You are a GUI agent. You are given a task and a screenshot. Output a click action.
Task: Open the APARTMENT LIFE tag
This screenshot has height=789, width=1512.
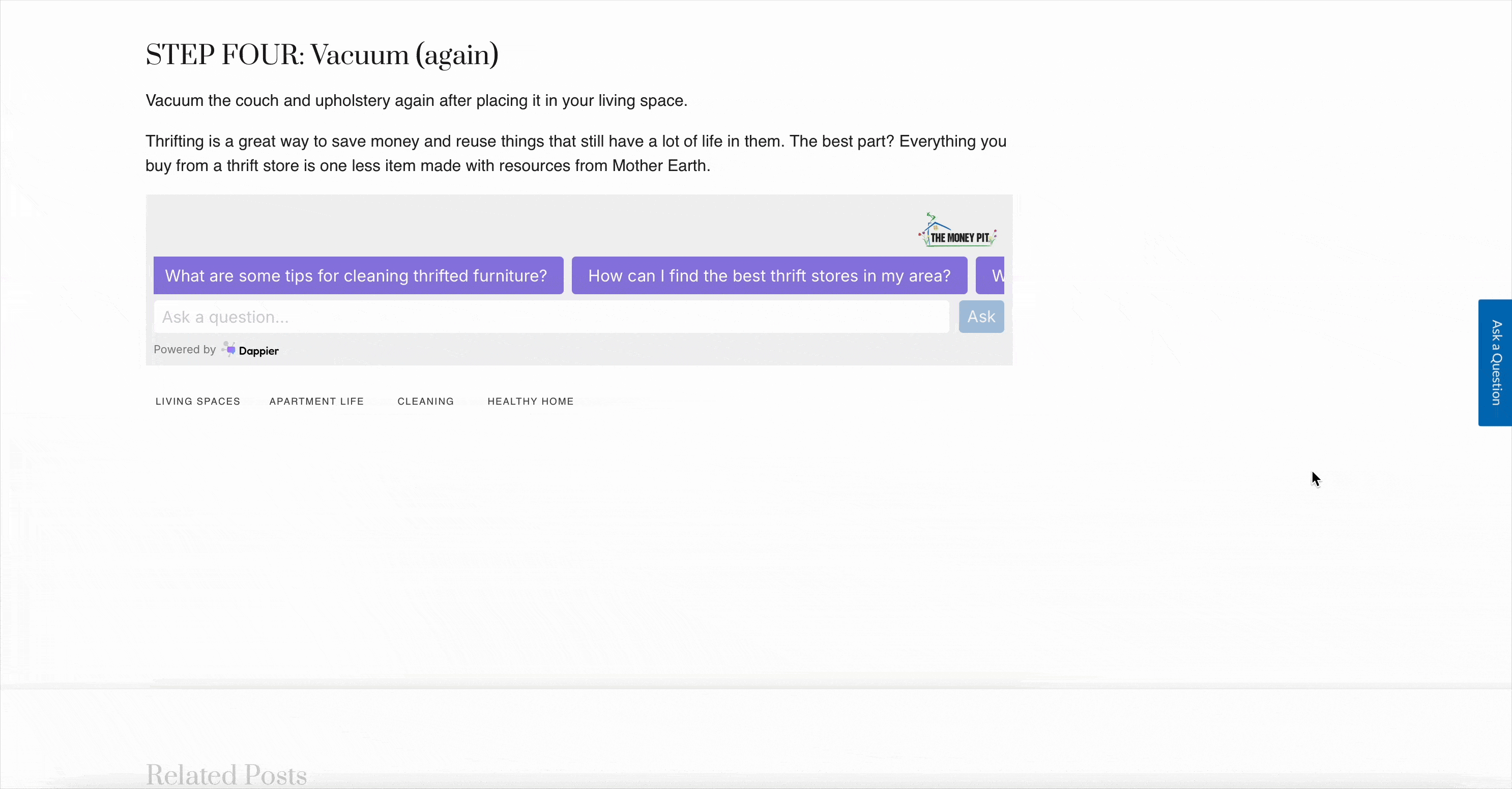316,401
